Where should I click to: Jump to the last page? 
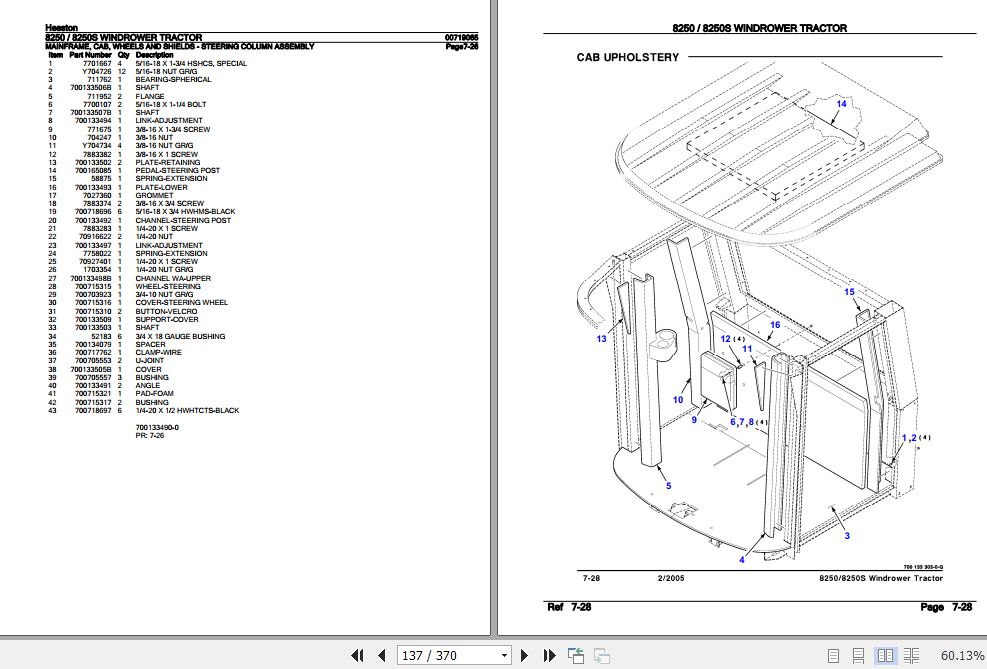coord(548,655)
